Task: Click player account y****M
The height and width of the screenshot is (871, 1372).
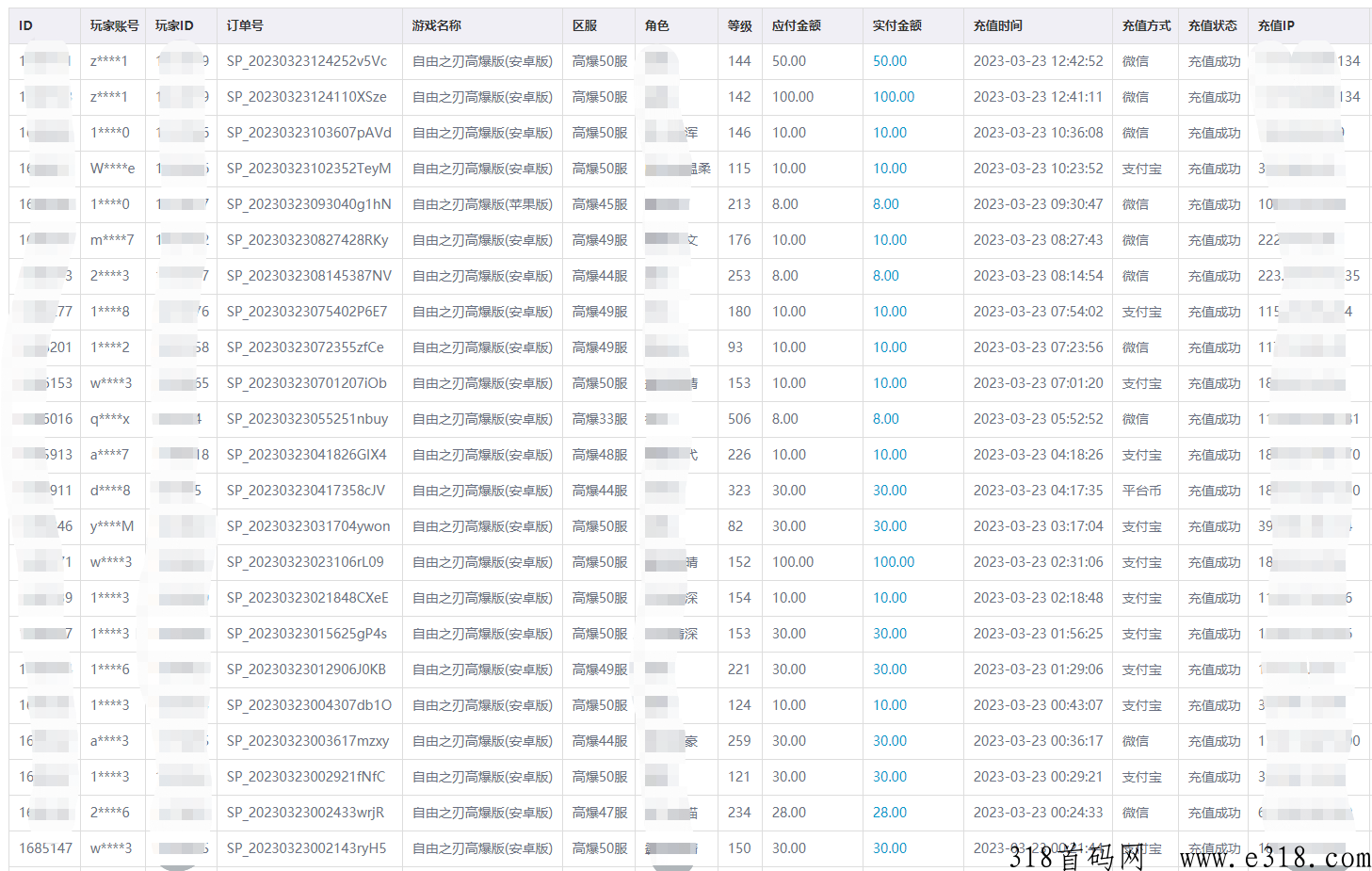Action: pyautogui.click(x=112, y=526)
